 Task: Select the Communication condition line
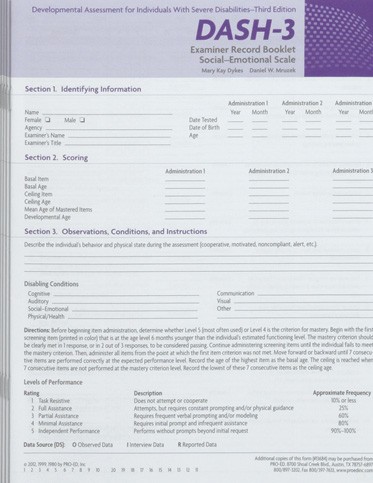(315, 294)
